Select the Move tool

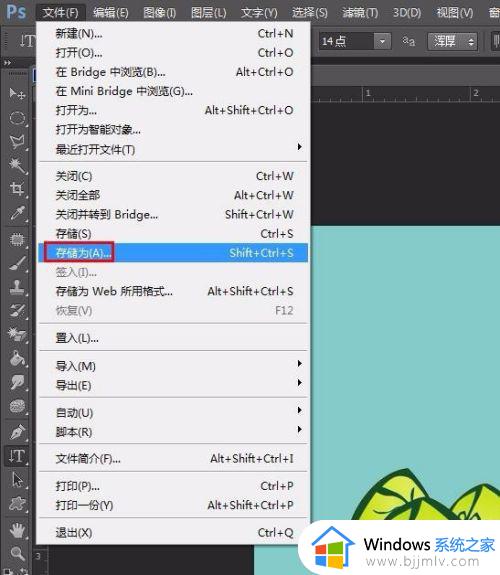tap(17, 94)
